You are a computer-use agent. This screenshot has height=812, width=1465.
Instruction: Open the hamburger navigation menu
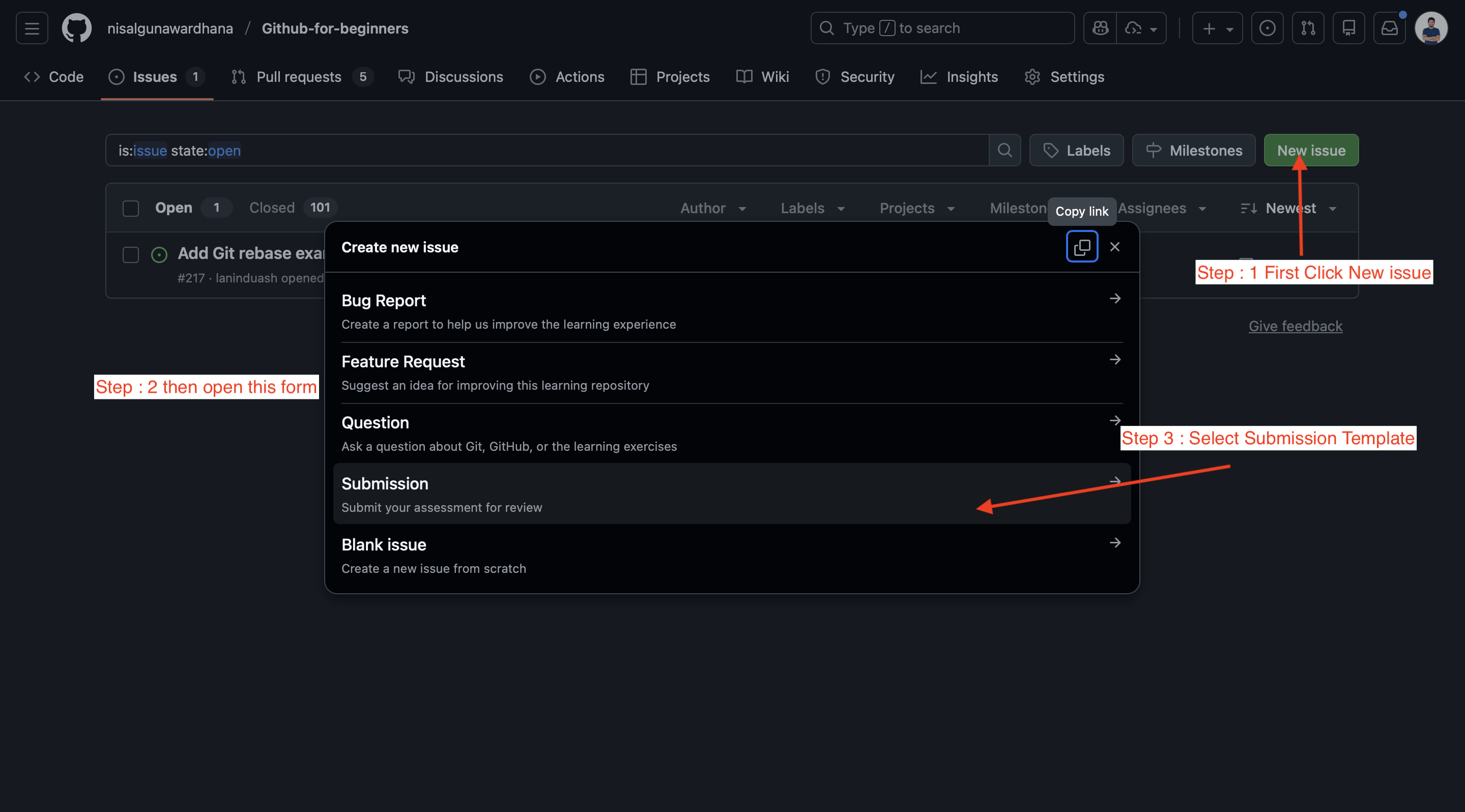tap(32, 28)
